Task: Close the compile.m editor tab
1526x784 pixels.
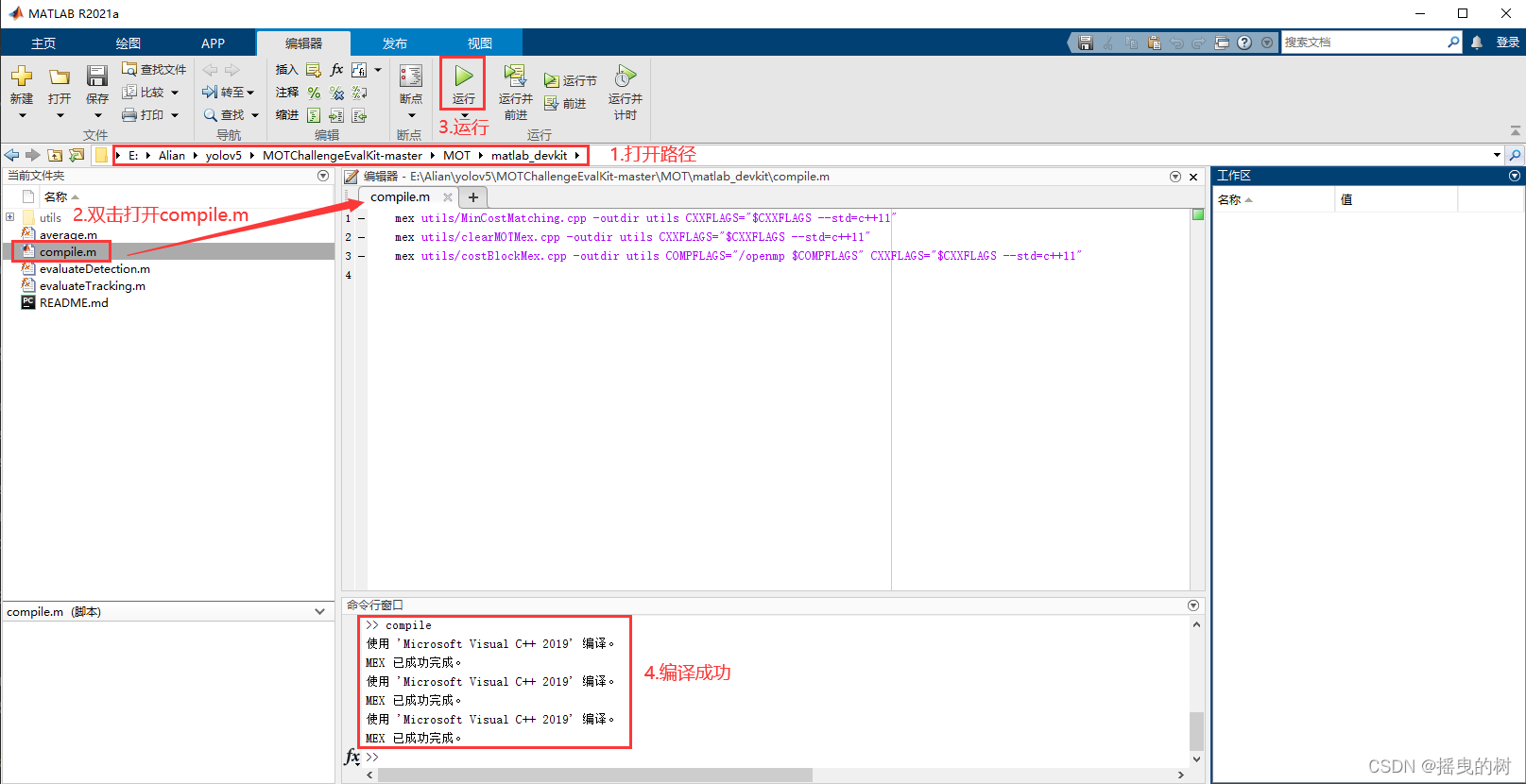Action: (448, 196)
